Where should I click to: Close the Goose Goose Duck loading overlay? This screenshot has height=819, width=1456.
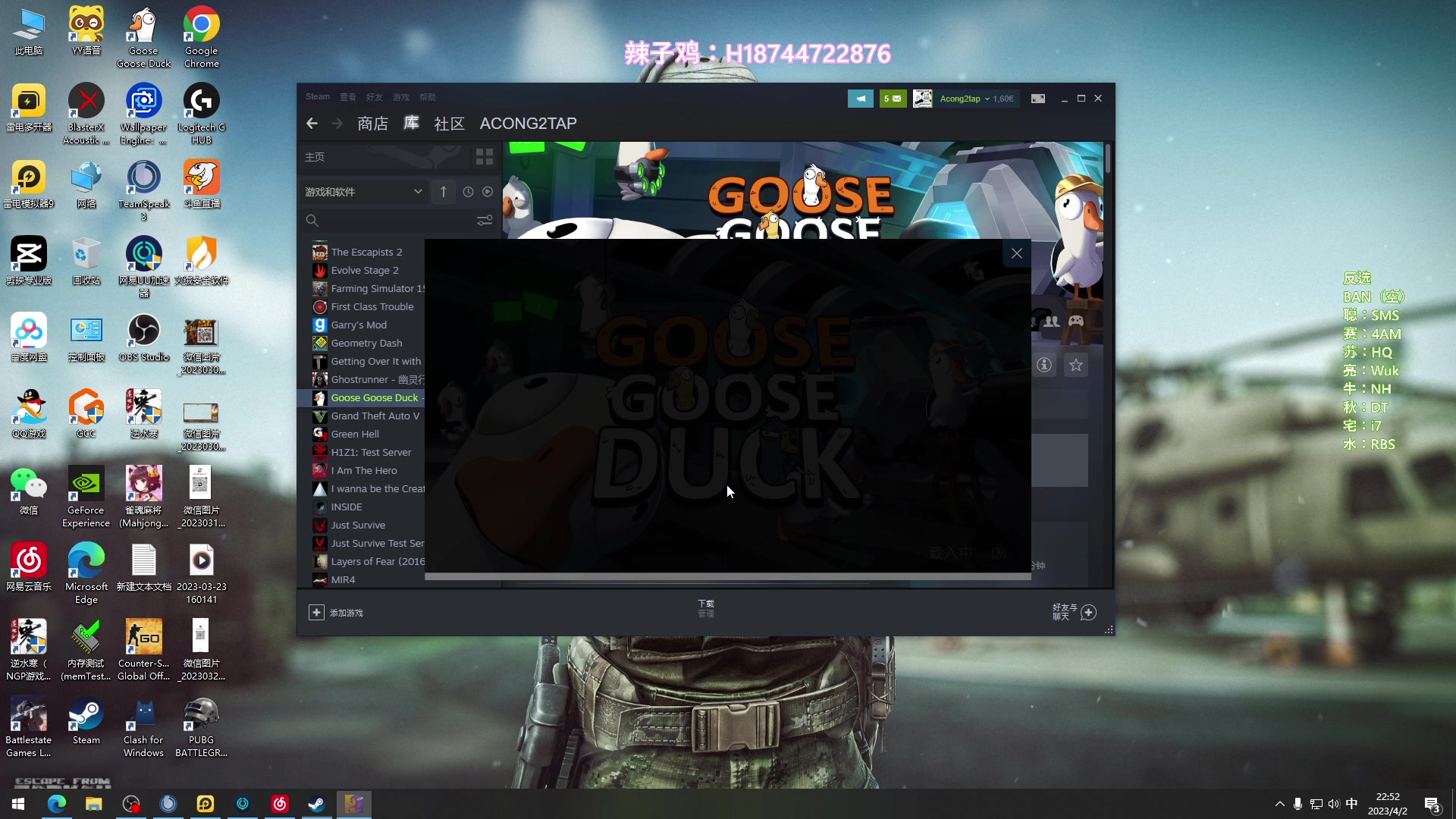1017,254
